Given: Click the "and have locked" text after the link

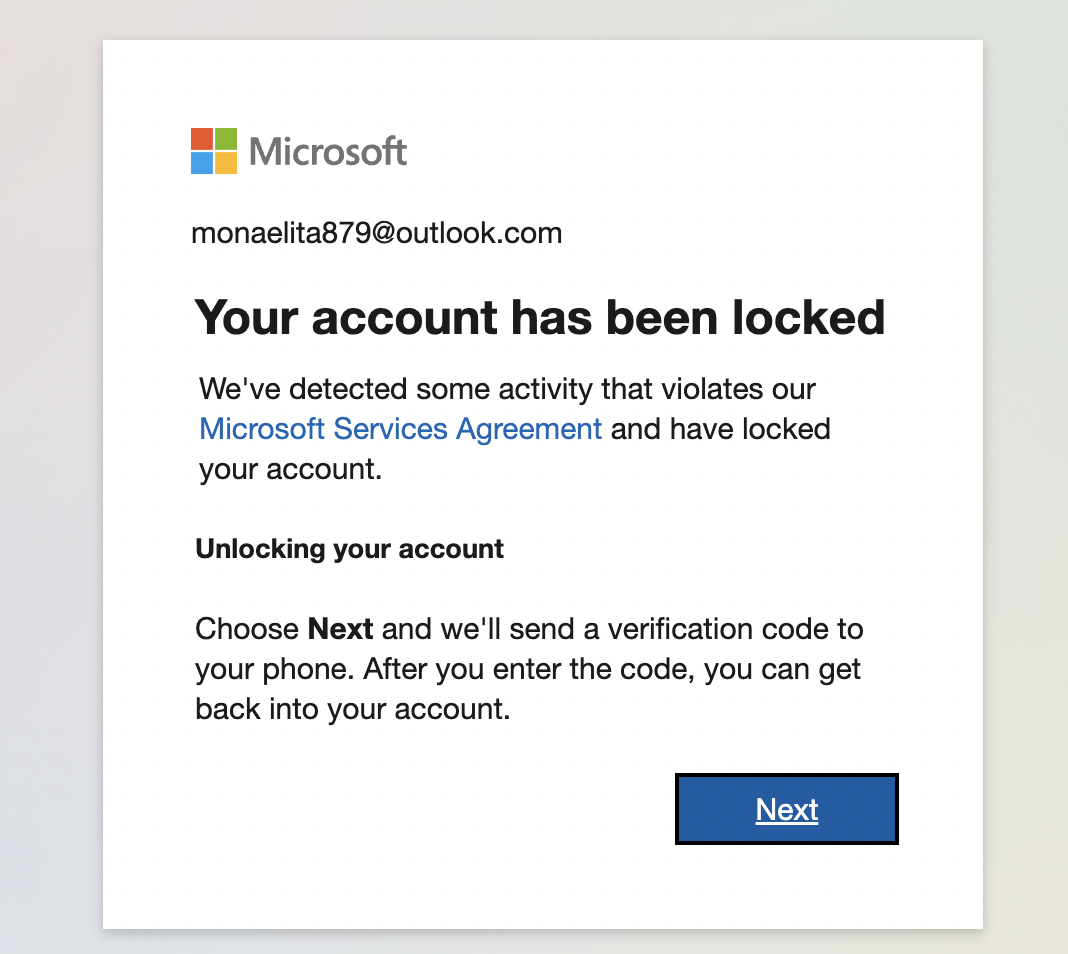Looking at the screenshot, I should coord(720,429).
